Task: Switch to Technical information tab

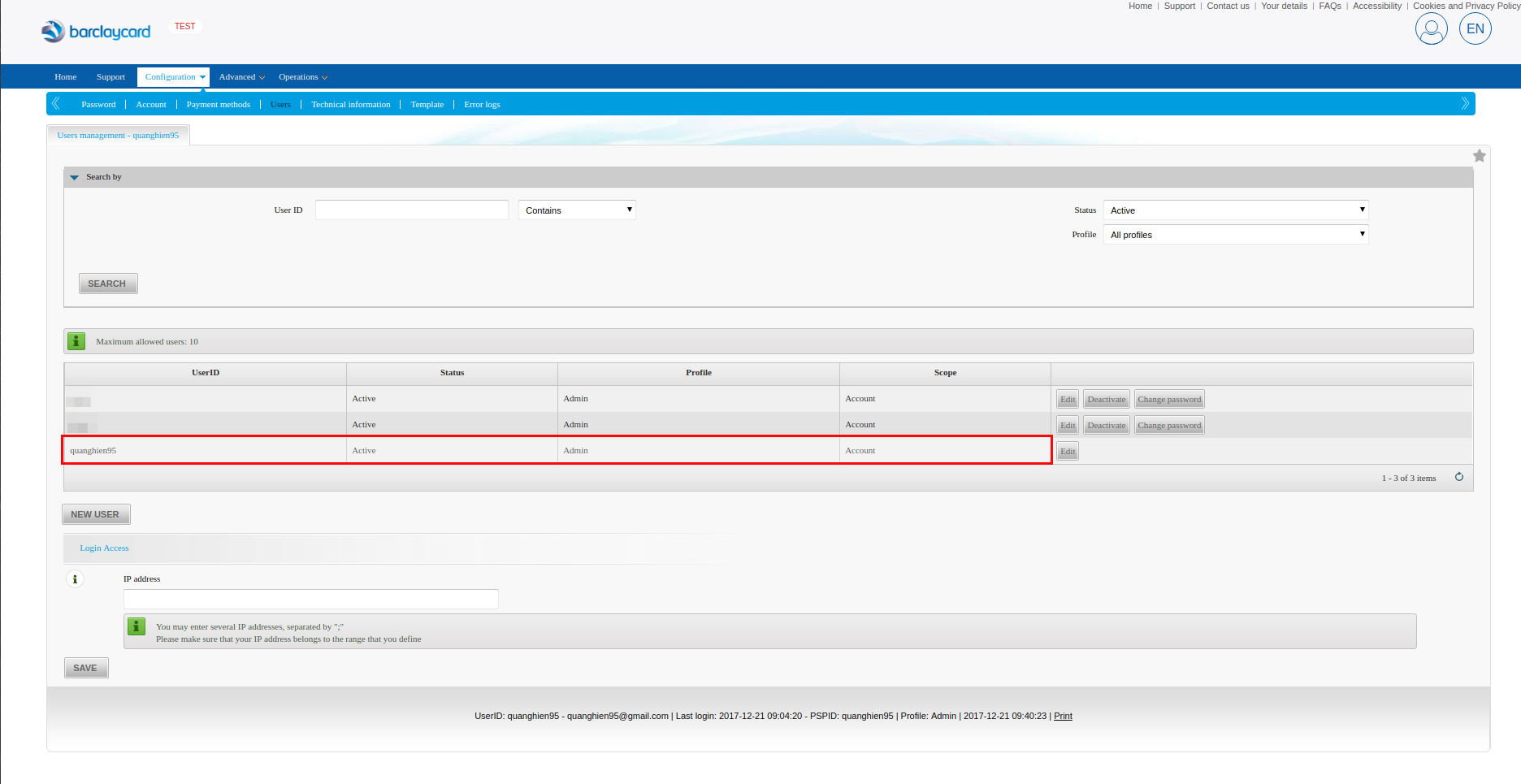Action: (x=350, y=105)
